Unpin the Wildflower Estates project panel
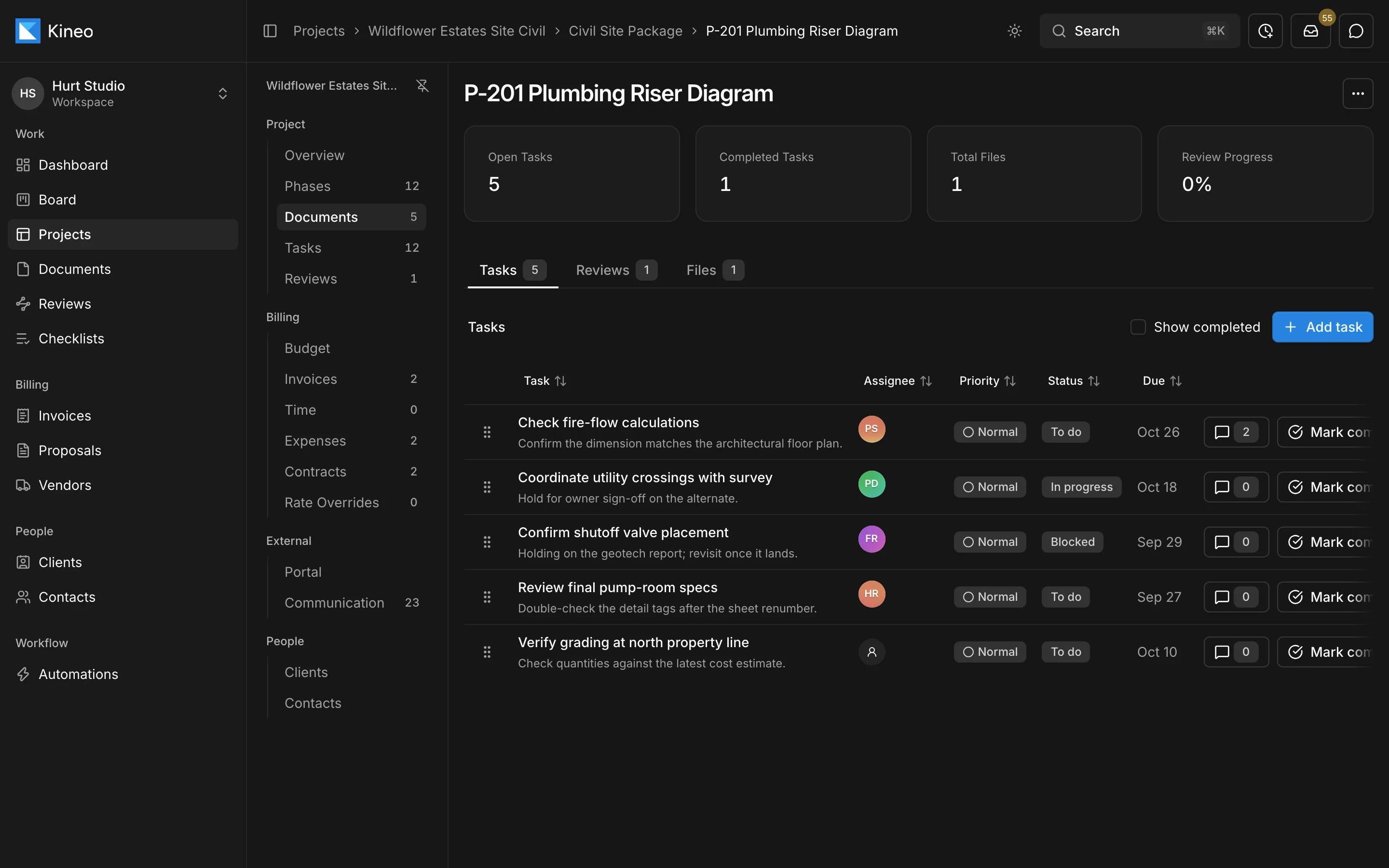The height and width of the screenshot is (868, 1389). (x=422, y=85)
